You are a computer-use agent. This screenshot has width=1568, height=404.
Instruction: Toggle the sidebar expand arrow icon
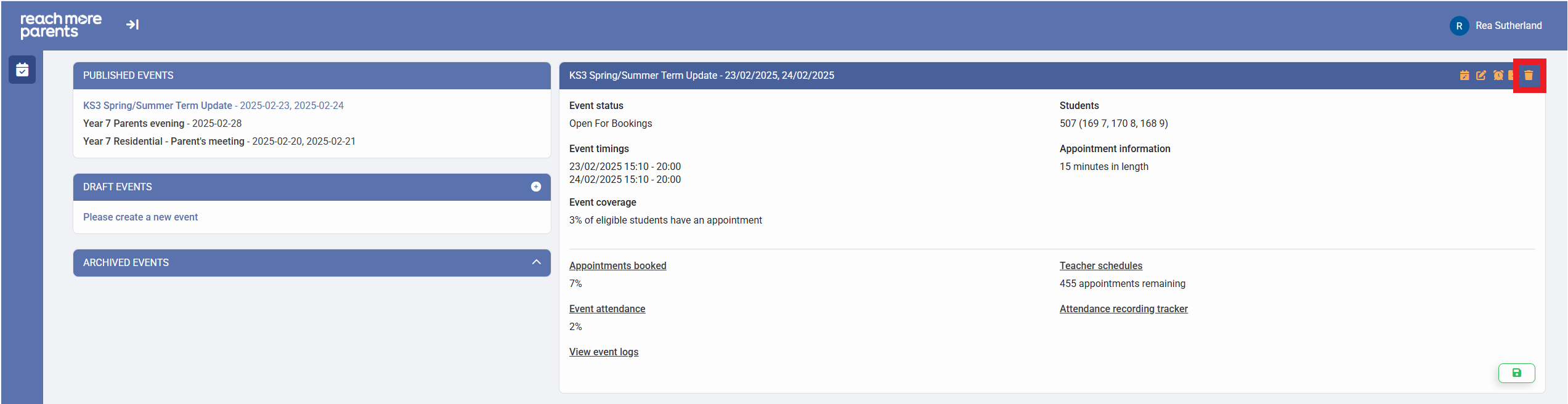point(132,25)
